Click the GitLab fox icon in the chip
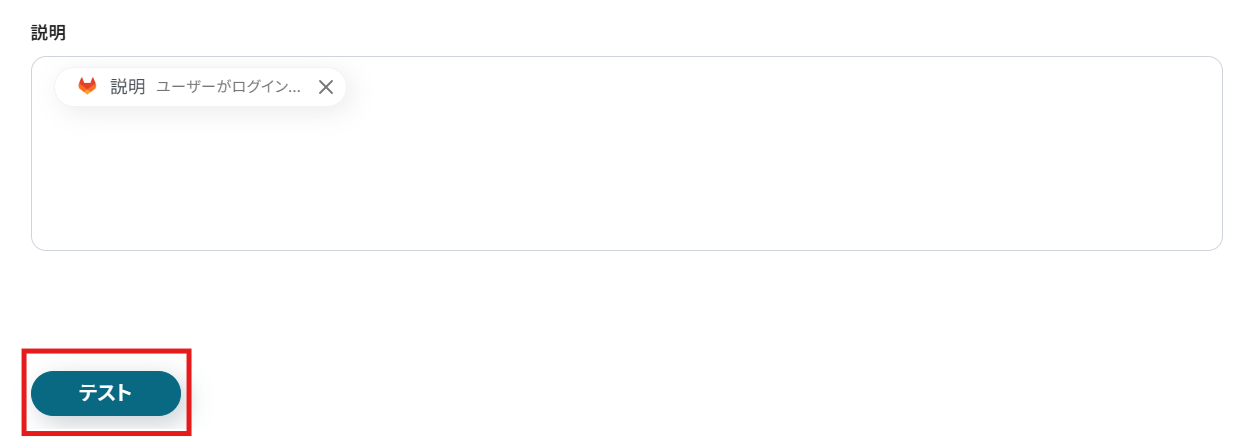The image size is (1251, 437). coord(88,87)
